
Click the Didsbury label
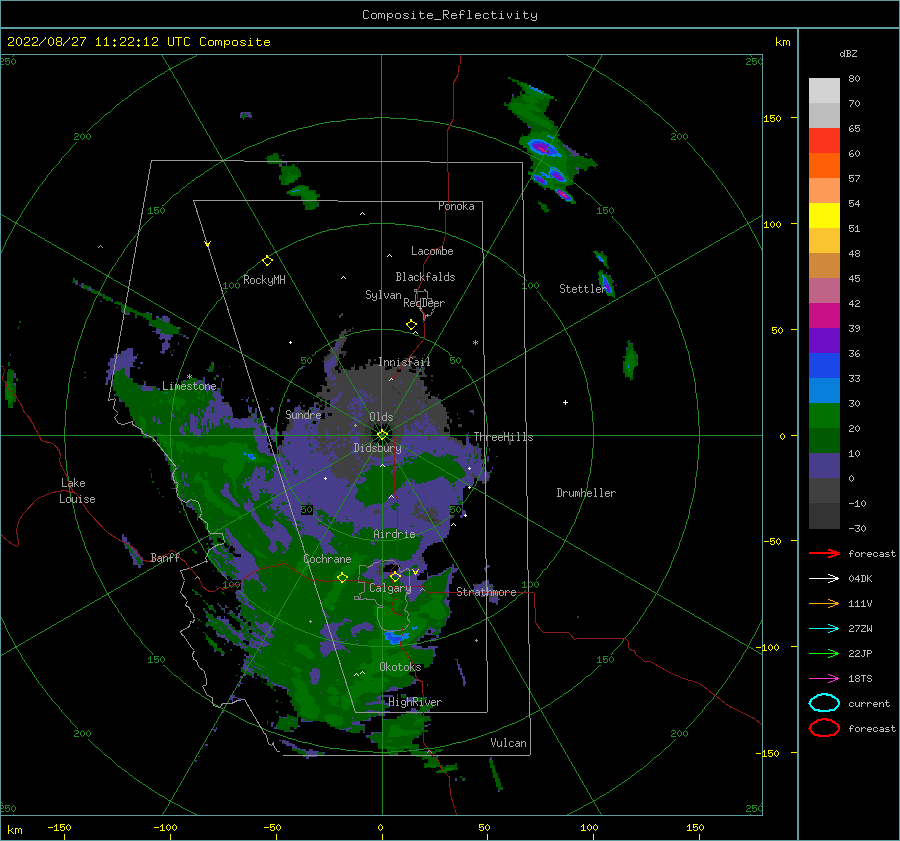(377, 448)
